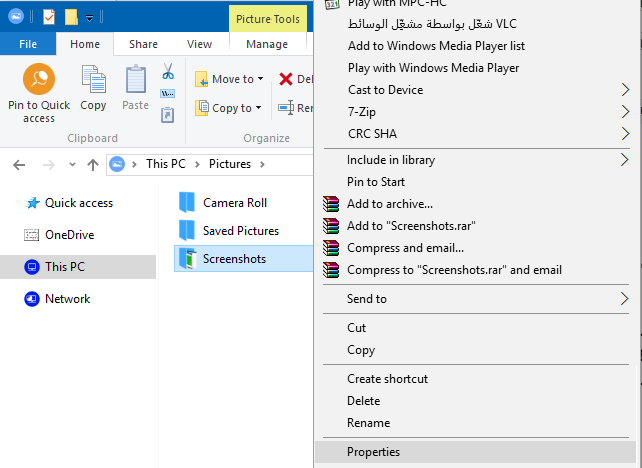642x468 pixels.
Task: Click the Pin to Quick access icon
Action: click(39, 79)
